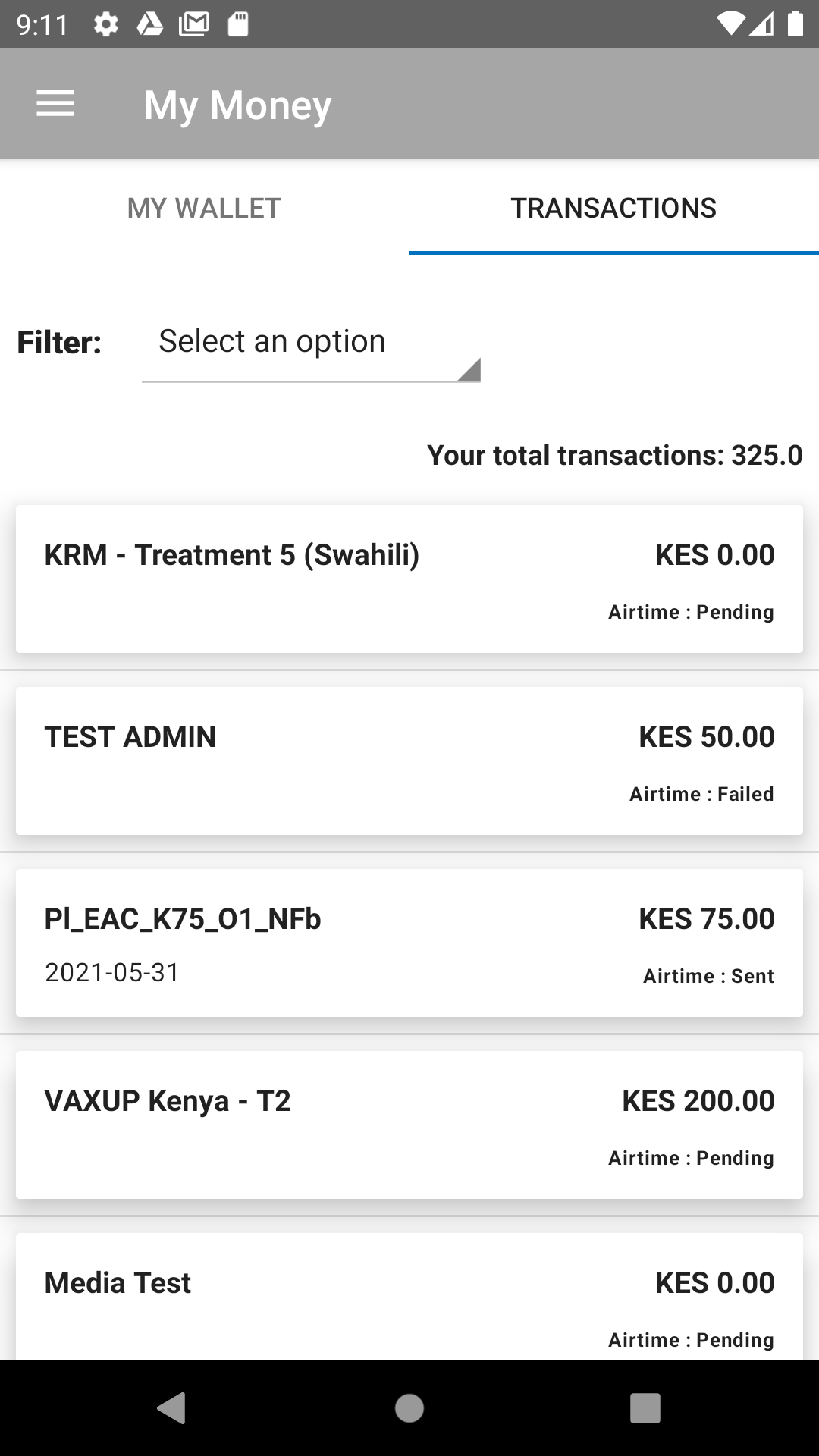Tap the settings gear status icon
Image resolution: width=819 pixels, height=1456 pixels.
[106, 25]
